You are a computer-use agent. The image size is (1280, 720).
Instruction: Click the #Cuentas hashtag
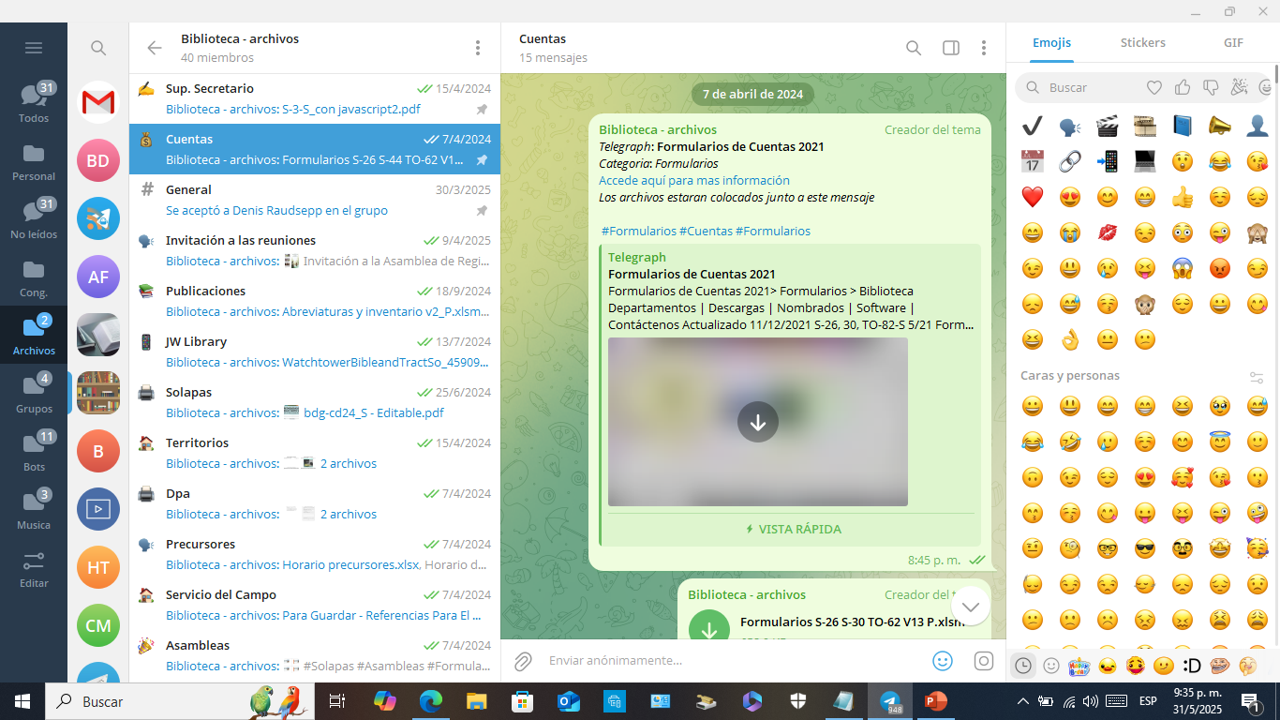706,231
